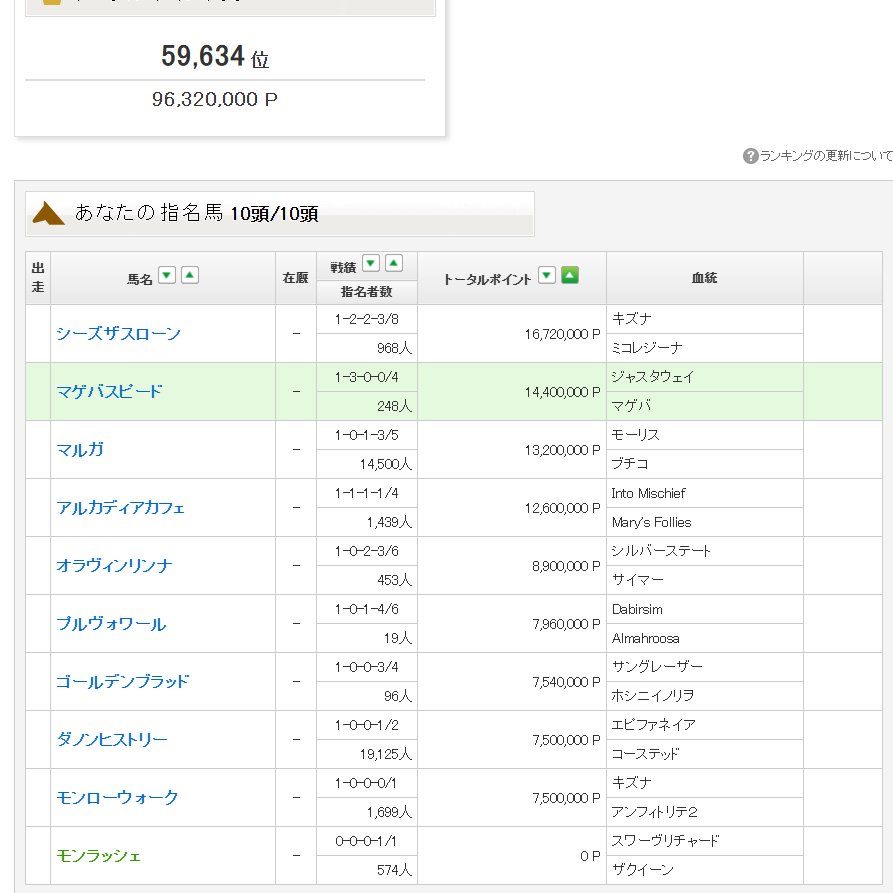
Task: Open horse アルカディアカフェ
Action: tap(120, 508)
